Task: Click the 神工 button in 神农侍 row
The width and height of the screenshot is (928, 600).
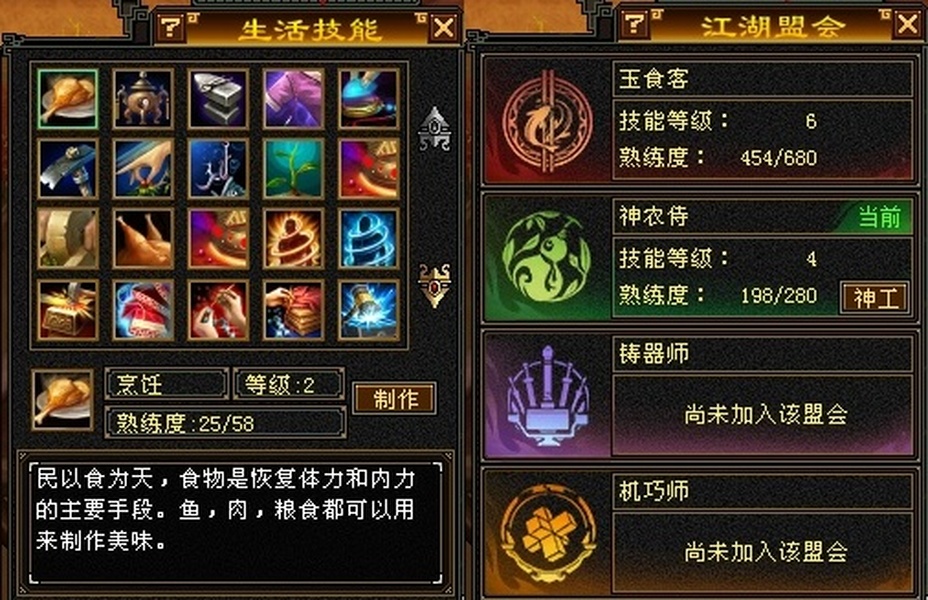Action: 875,298
